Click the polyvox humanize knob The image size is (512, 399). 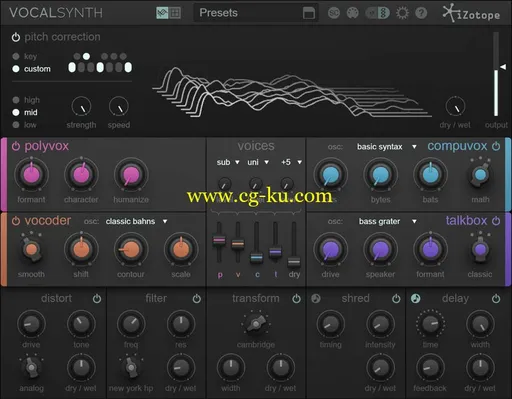(131, 174)
